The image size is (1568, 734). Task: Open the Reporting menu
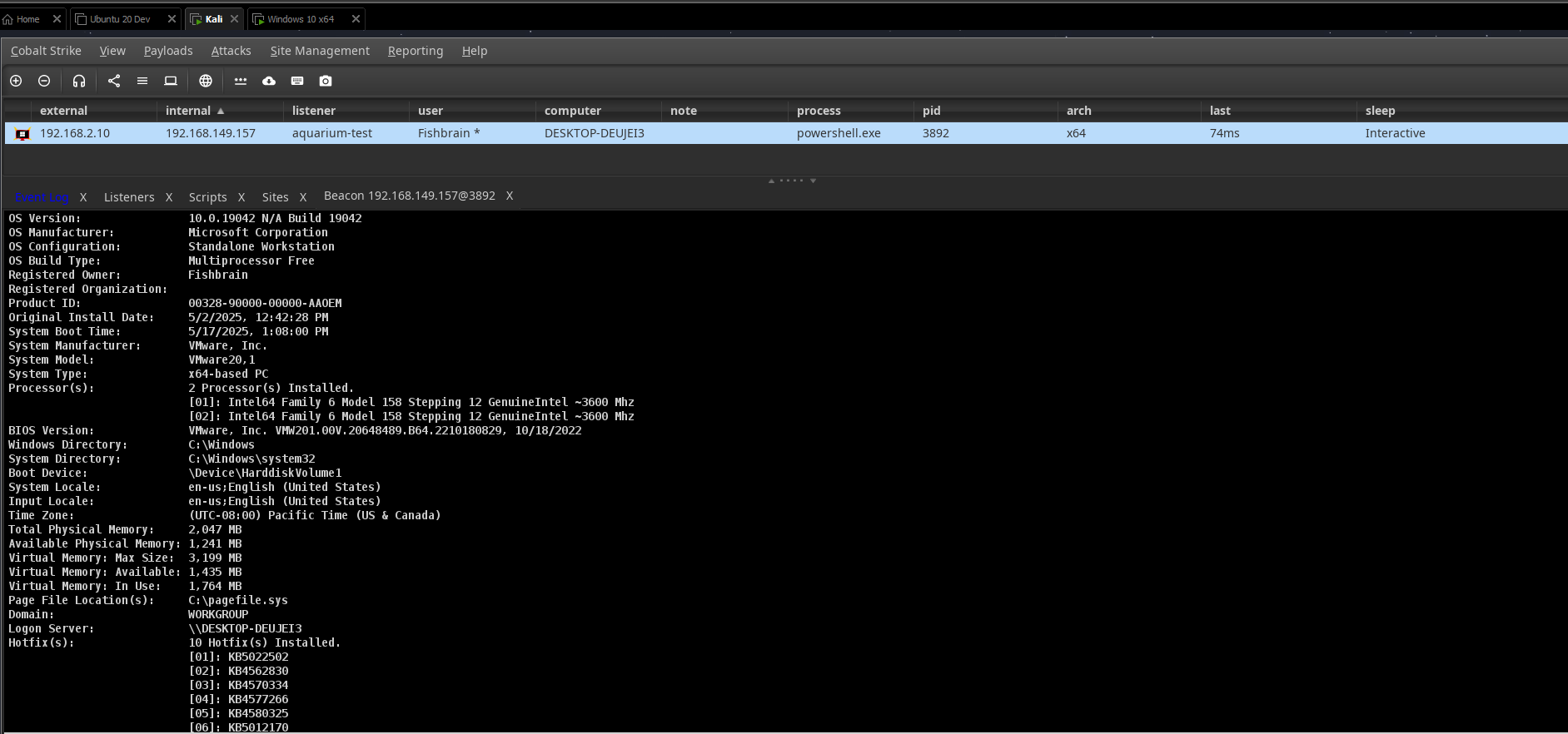point(416,51)
